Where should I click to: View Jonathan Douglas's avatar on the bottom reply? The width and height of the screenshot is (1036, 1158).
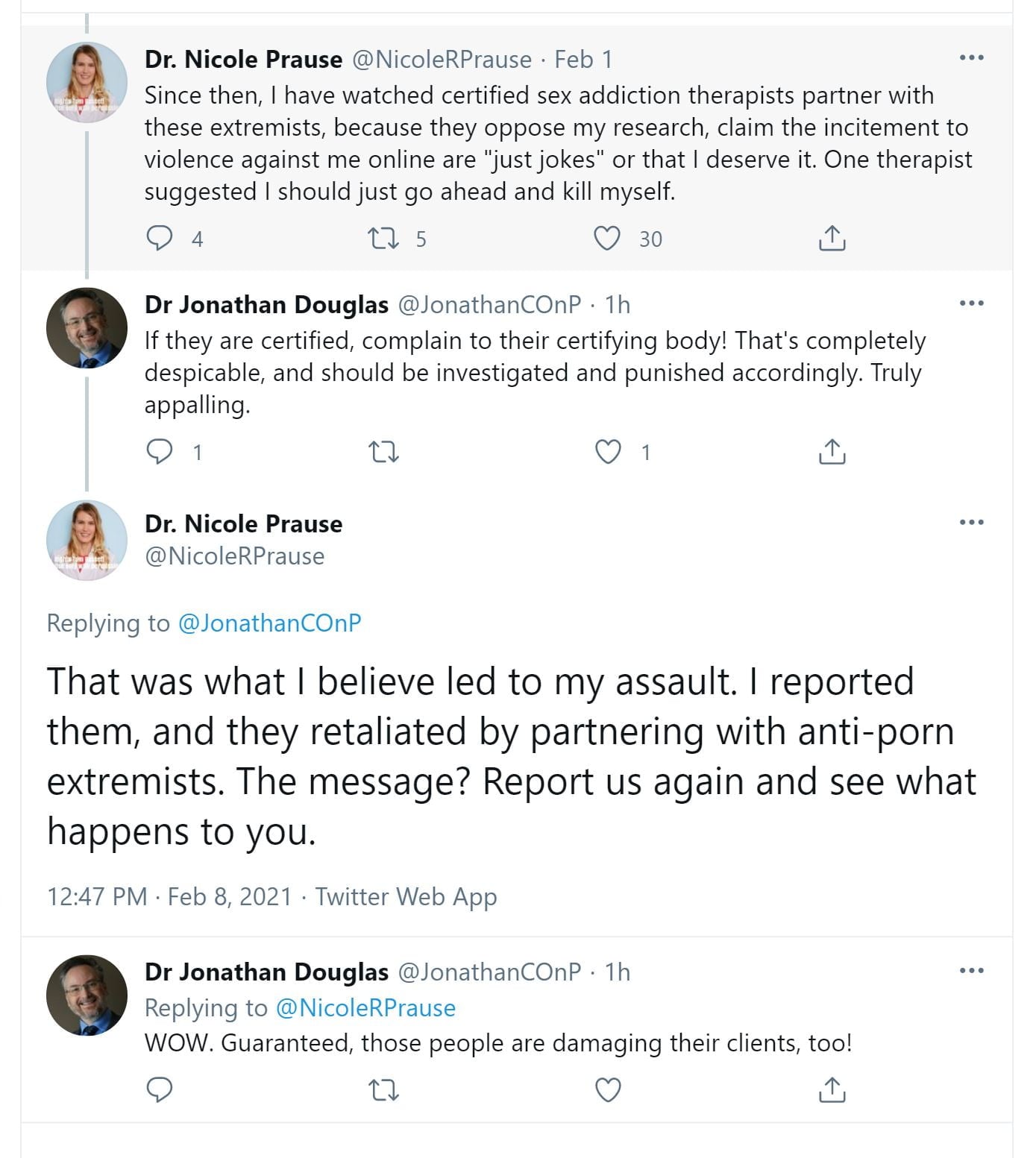tap(87, 995)
